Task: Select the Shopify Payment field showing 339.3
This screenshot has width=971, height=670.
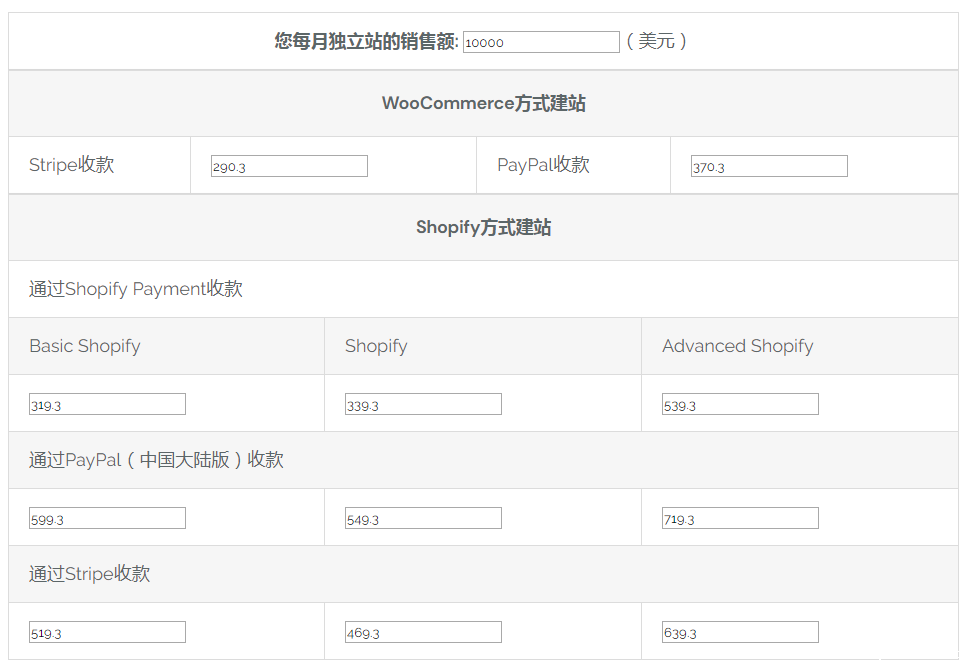Action: click(x=424, y=403)
